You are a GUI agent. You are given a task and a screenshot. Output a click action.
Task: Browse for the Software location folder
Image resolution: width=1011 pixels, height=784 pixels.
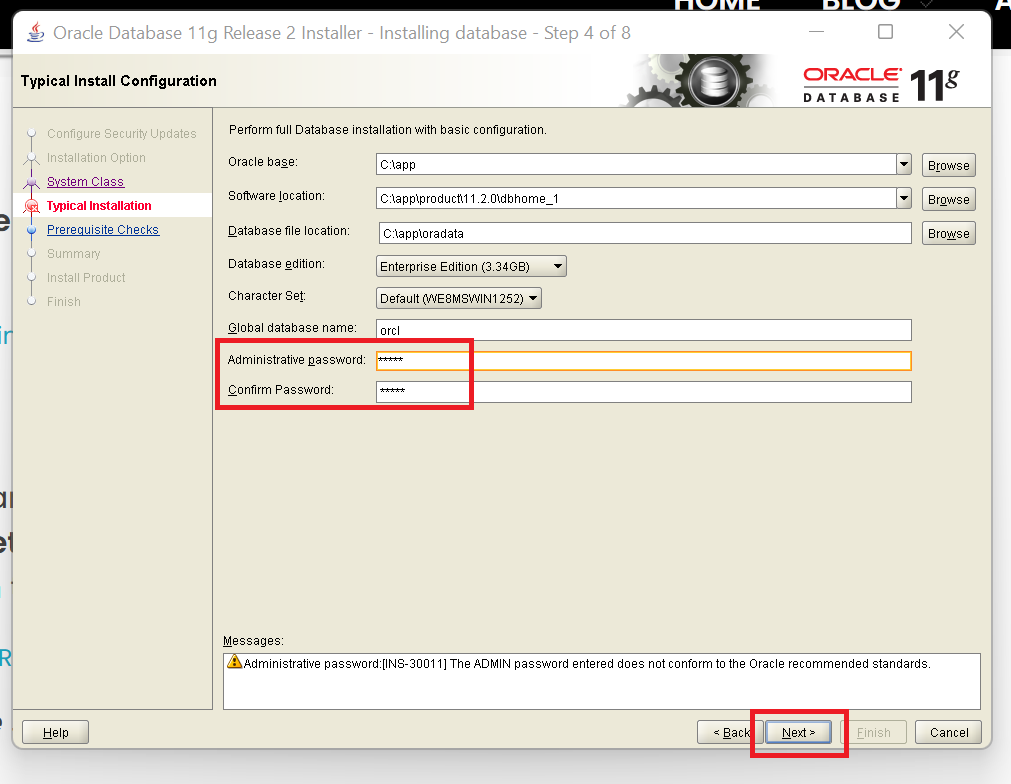[x=948, y=199]
